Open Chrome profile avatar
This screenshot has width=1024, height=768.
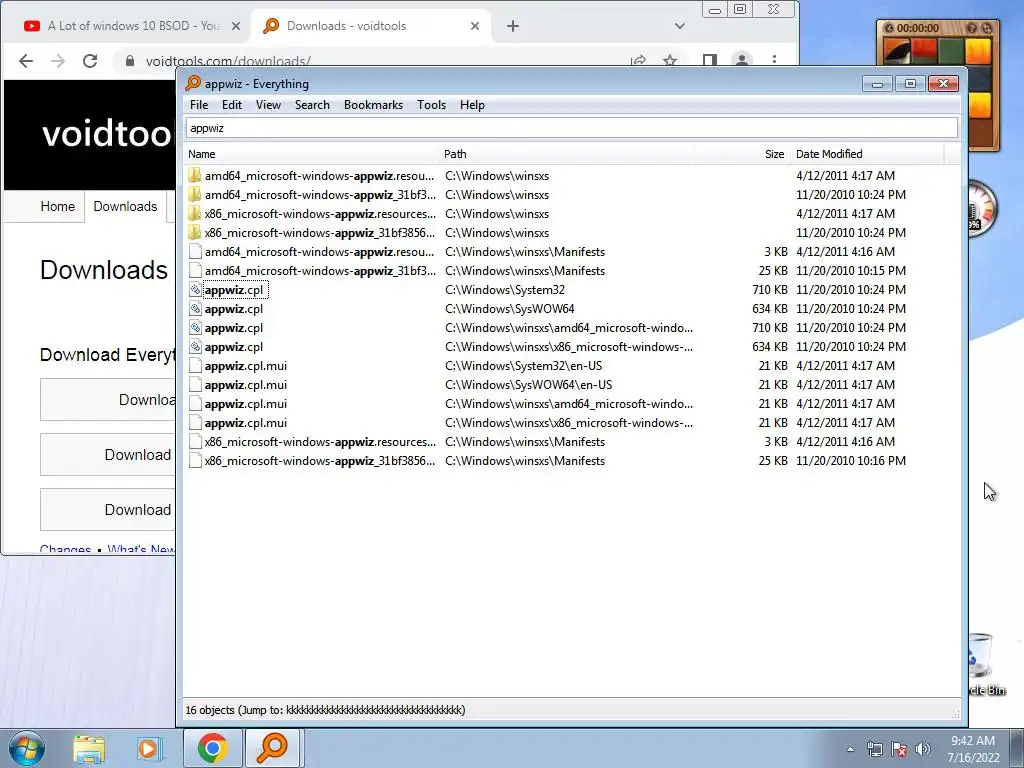tap(742, 61)
